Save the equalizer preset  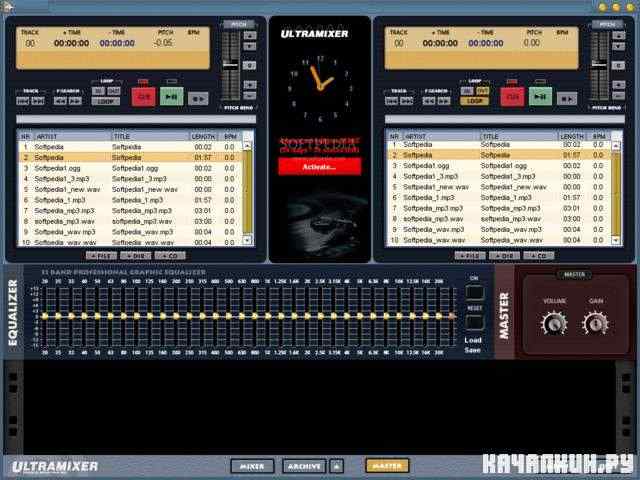click(x=473, y=350)
